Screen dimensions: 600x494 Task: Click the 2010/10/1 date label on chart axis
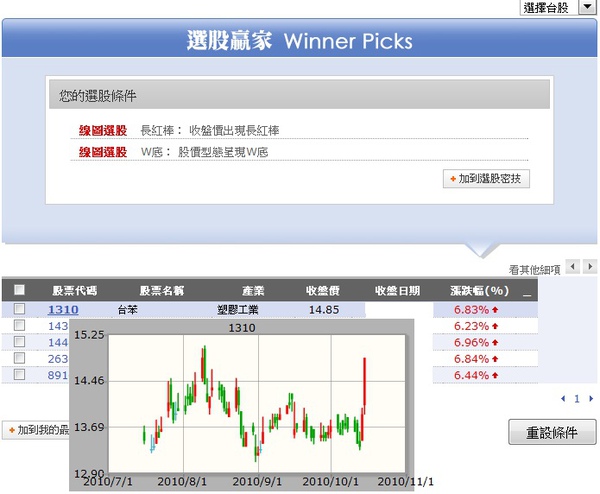point(331,481)
